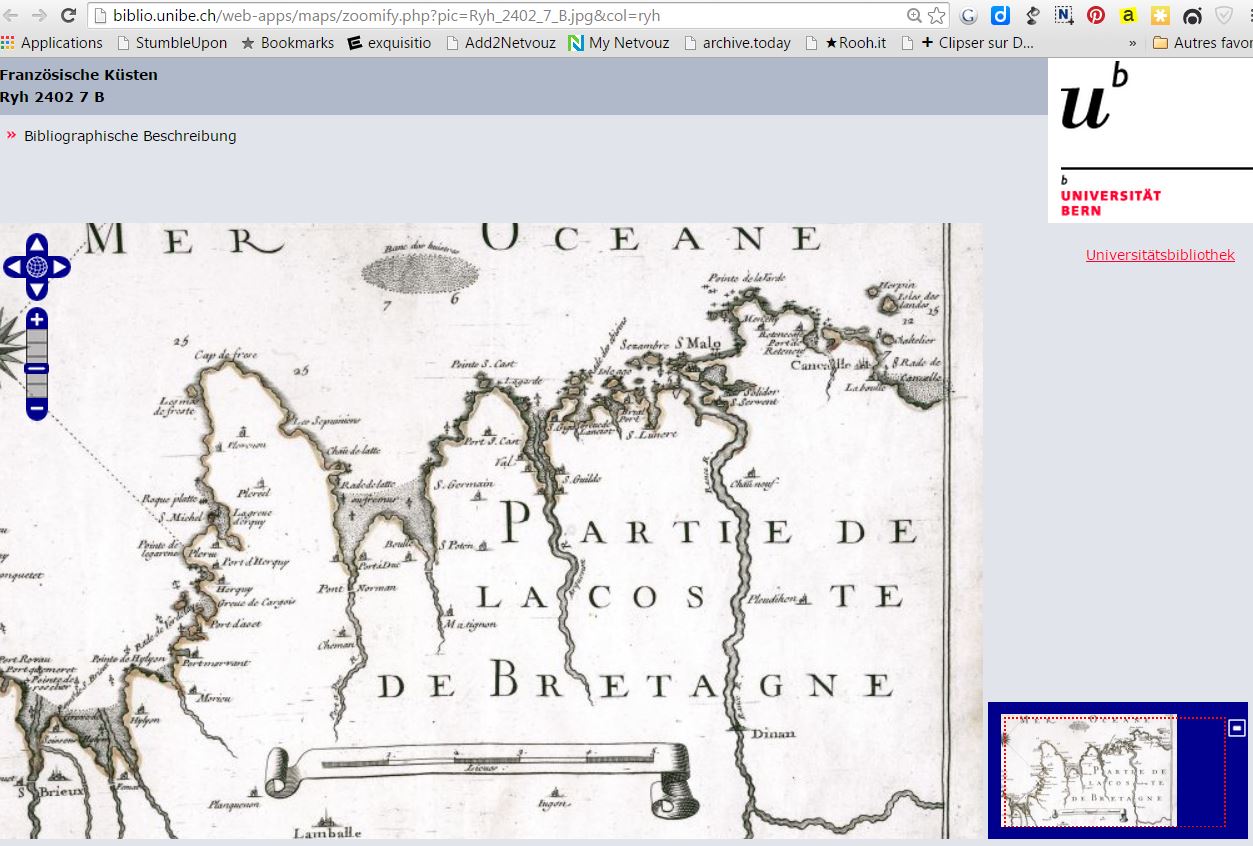
Task: Click the navigator map thumbnail
Action: pos(1090,771)
